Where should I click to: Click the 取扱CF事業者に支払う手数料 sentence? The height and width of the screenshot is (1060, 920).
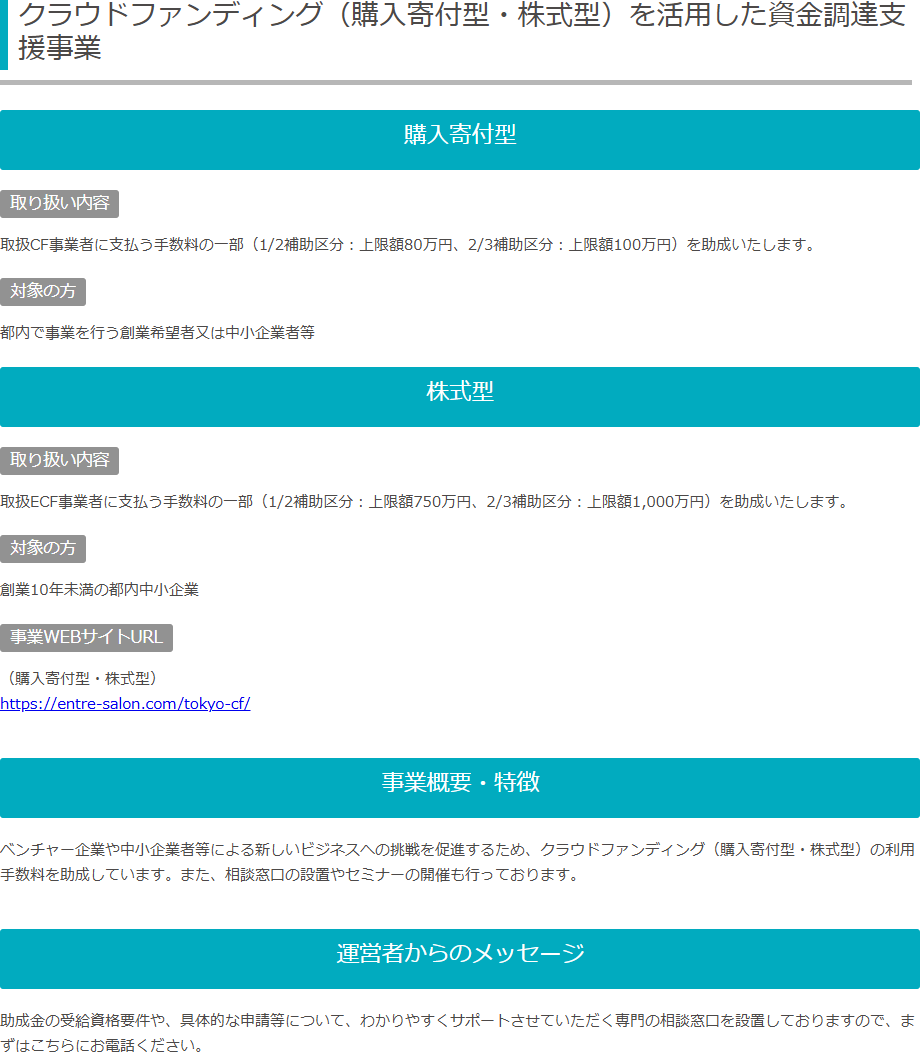(x=410, y=245)
